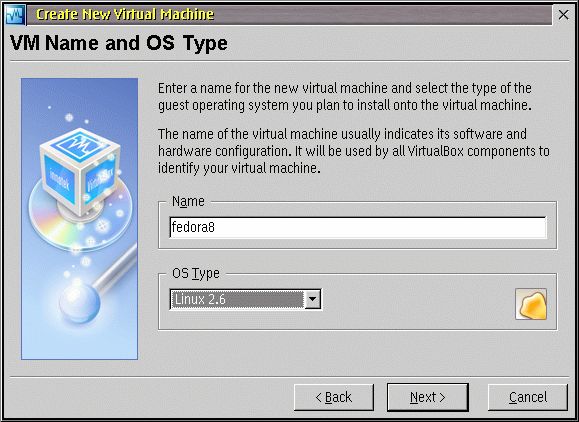Cancel the virtual machine wizard
The width and height of the screenshot is (579, 422).
point(528,397)
